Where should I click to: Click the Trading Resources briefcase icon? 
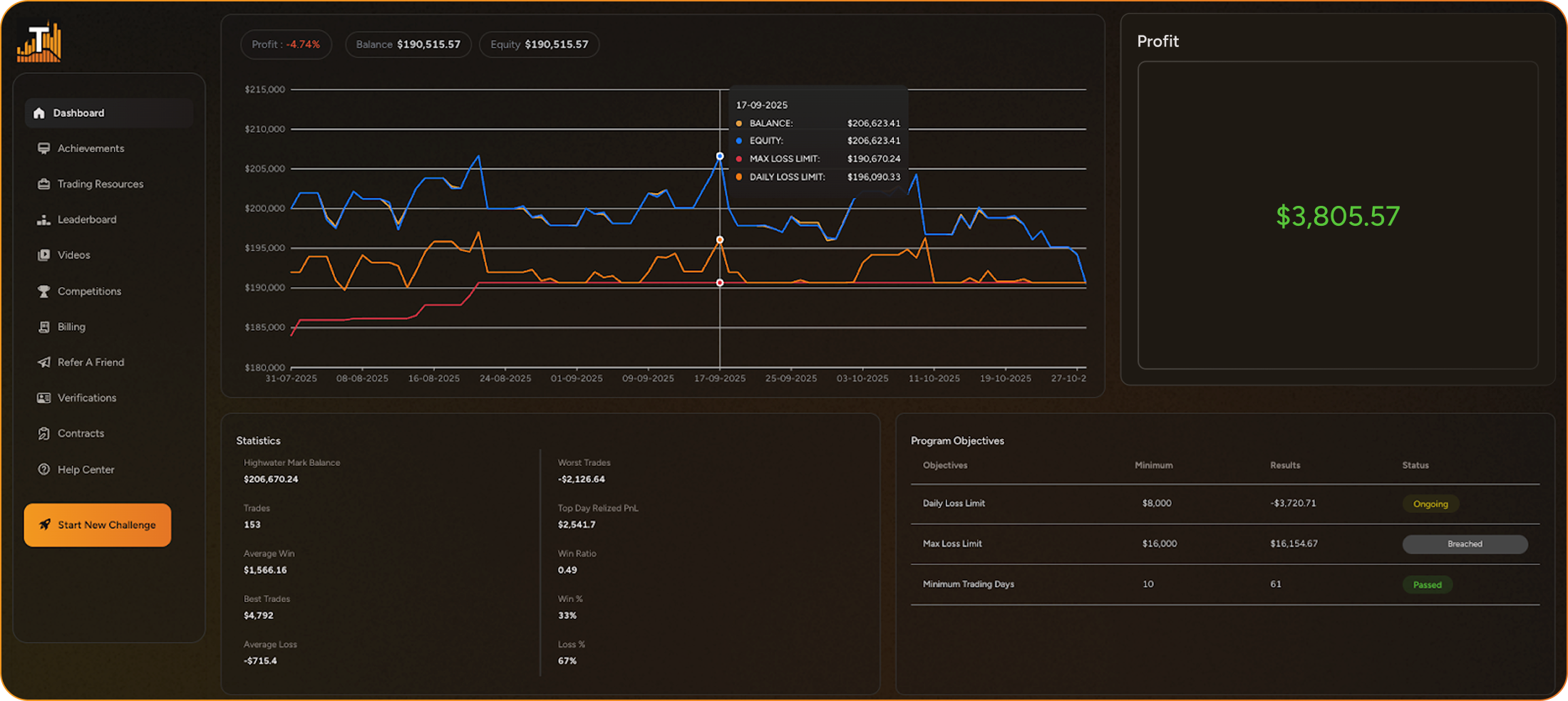pyautogui.click(x=43, y=184)
